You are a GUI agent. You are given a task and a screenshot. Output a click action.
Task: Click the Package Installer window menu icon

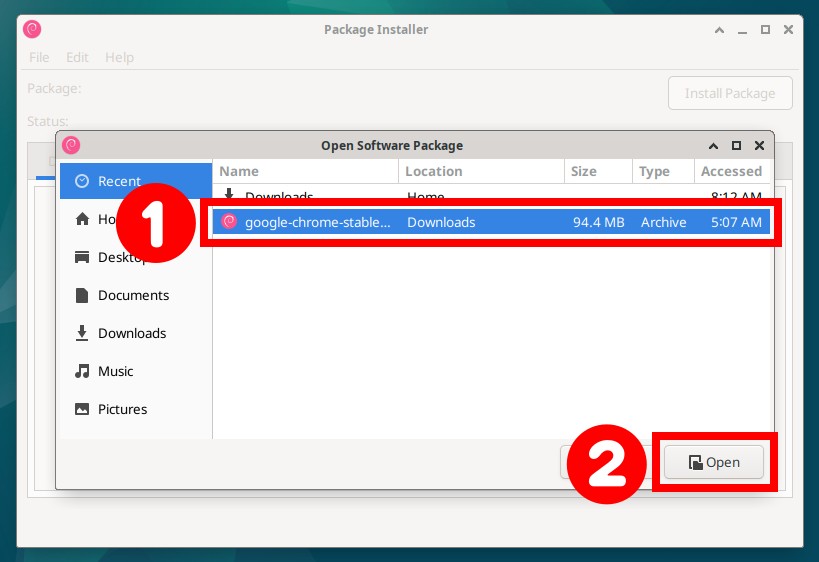point(32,29)
